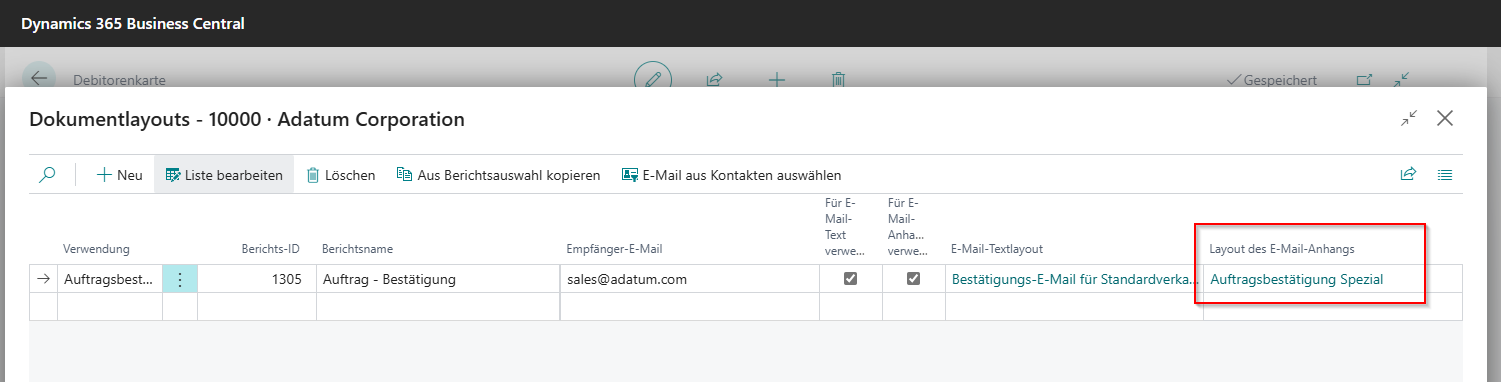
Task: Click the share icon on Debitorenkarte page
Action: click(x=715, y=79)
